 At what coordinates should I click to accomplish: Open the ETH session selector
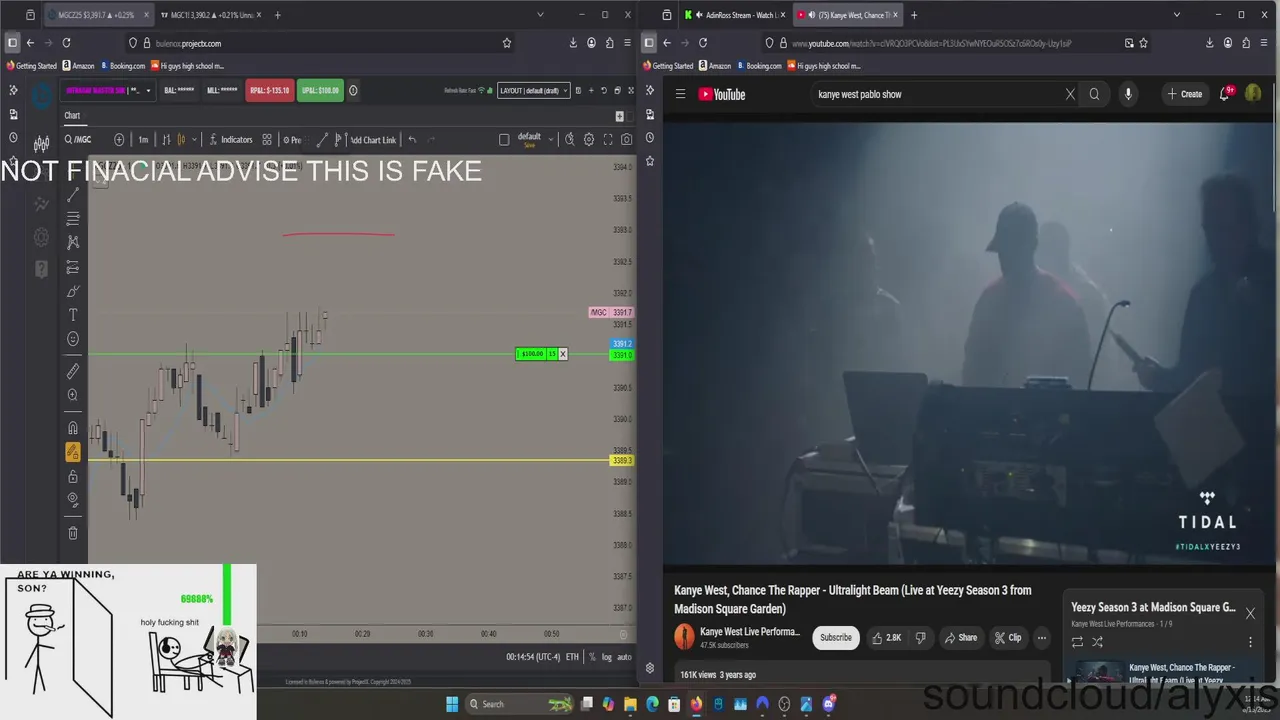tap(572, 657)
